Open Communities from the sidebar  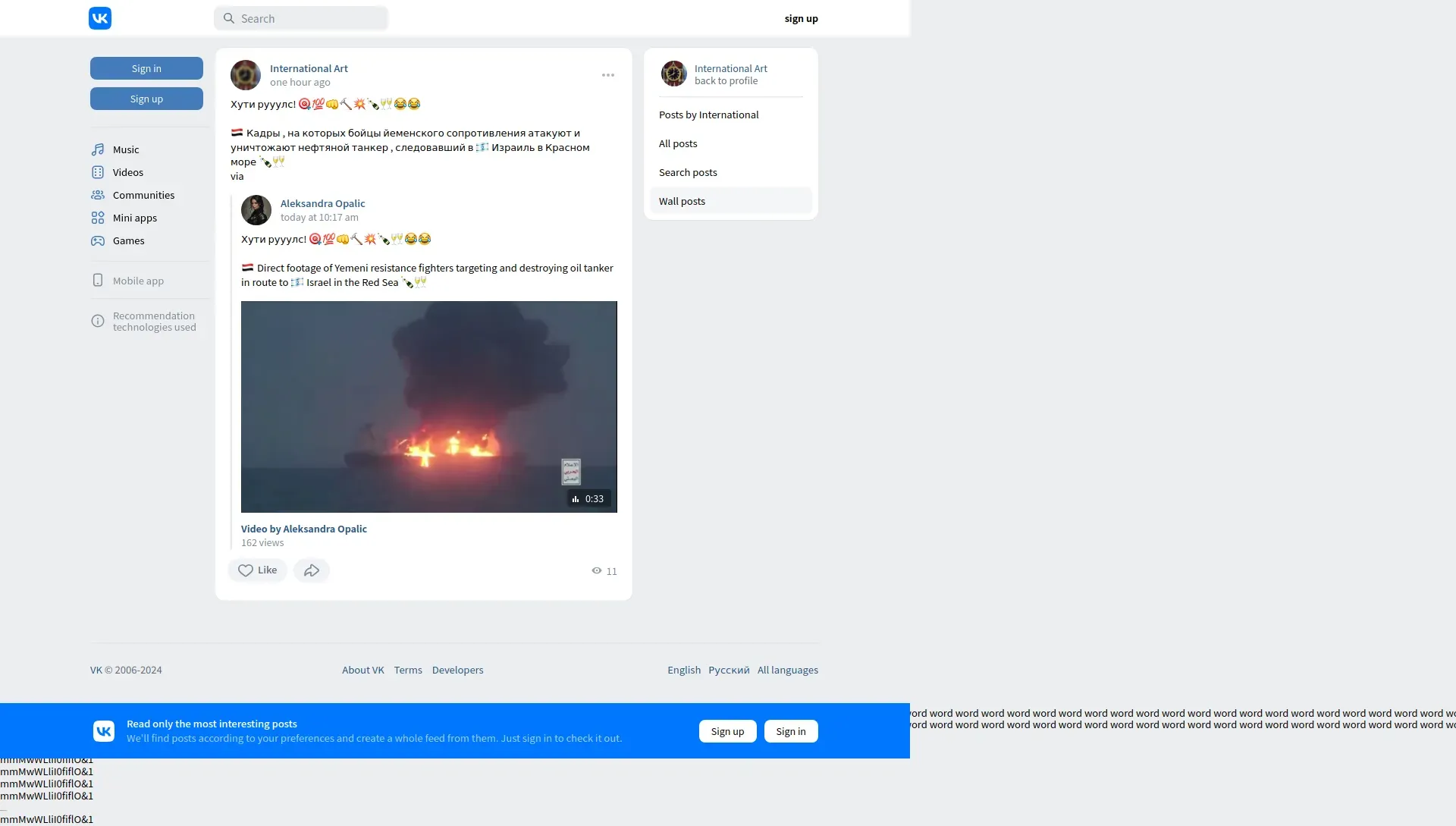point(143,195)
